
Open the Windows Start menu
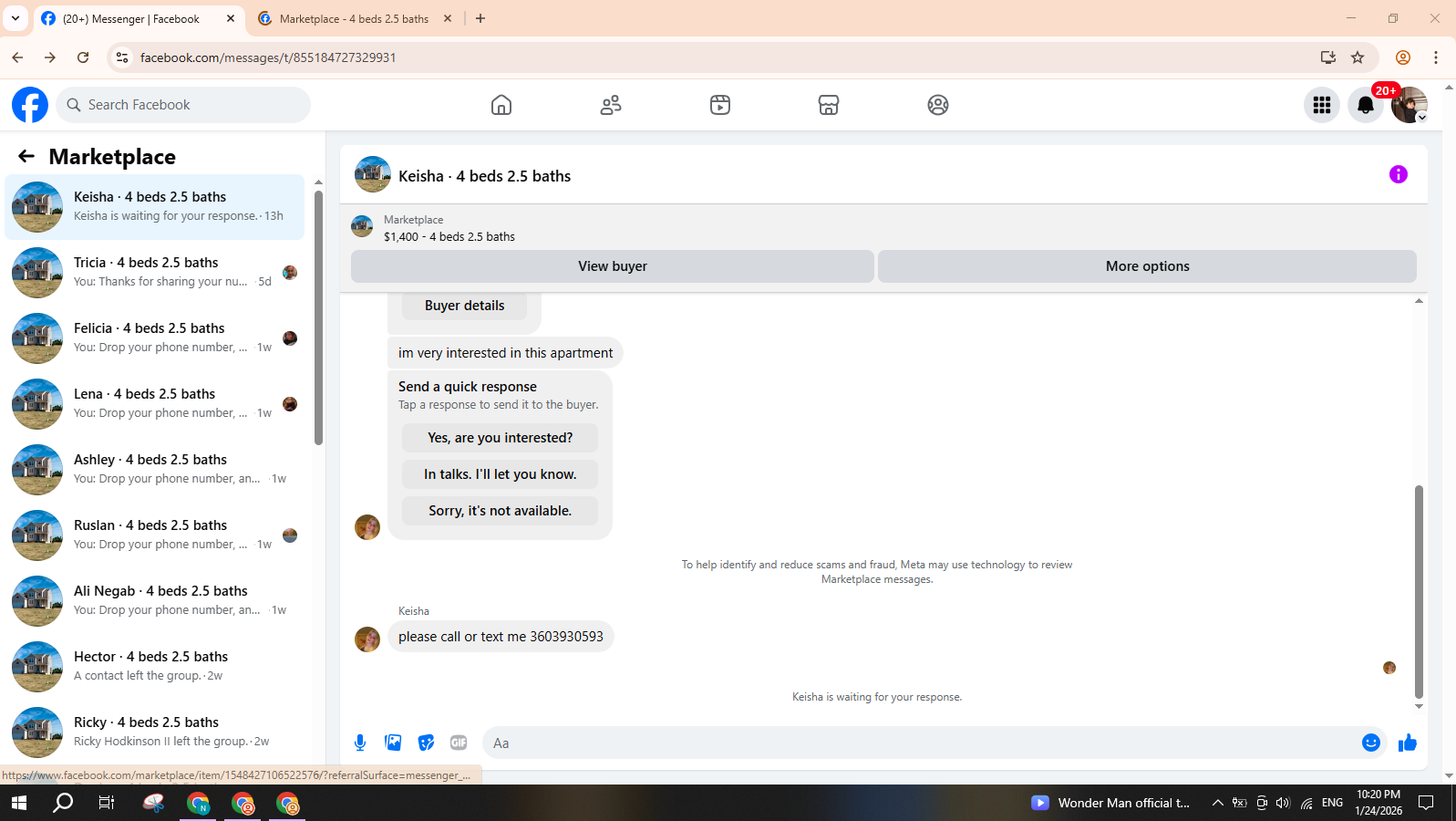(x=19, y=803)
